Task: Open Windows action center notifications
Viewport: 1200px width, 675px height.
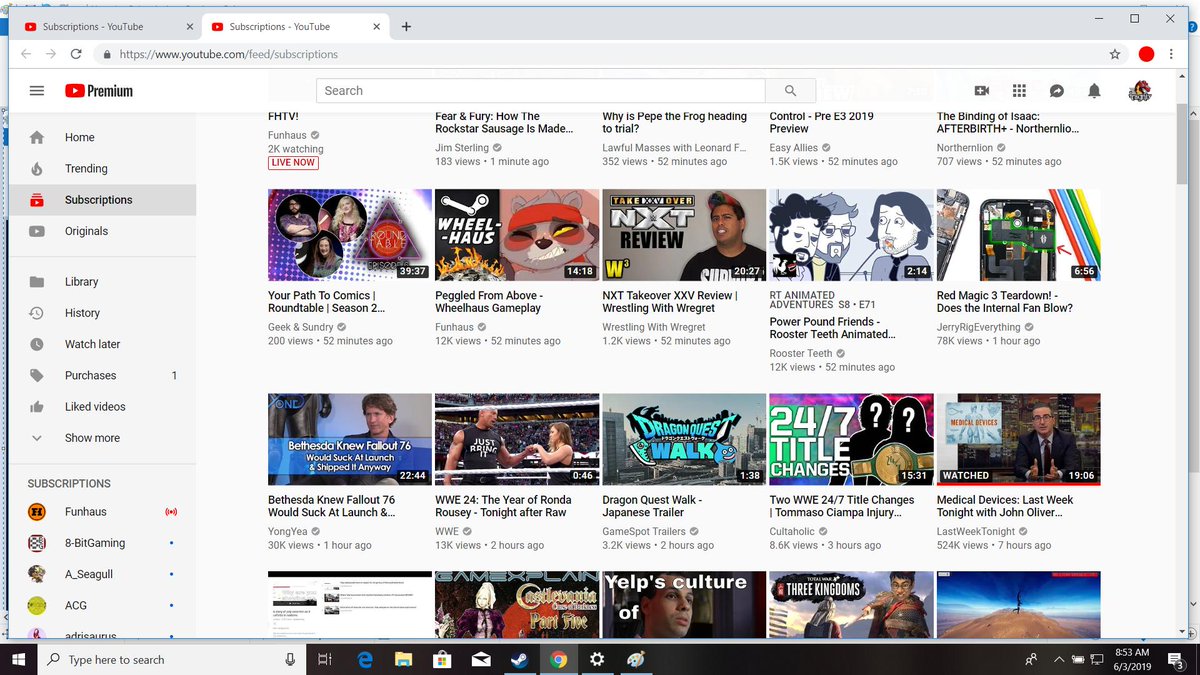Action: point(1176,659)
